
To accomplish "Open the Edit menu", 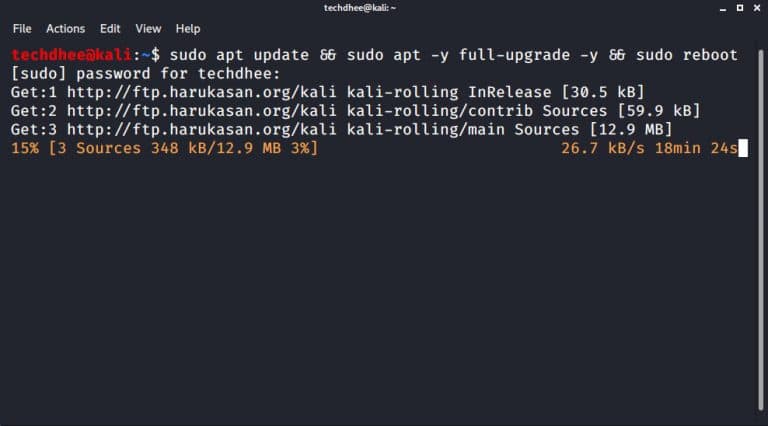I will tap(110, 29).
